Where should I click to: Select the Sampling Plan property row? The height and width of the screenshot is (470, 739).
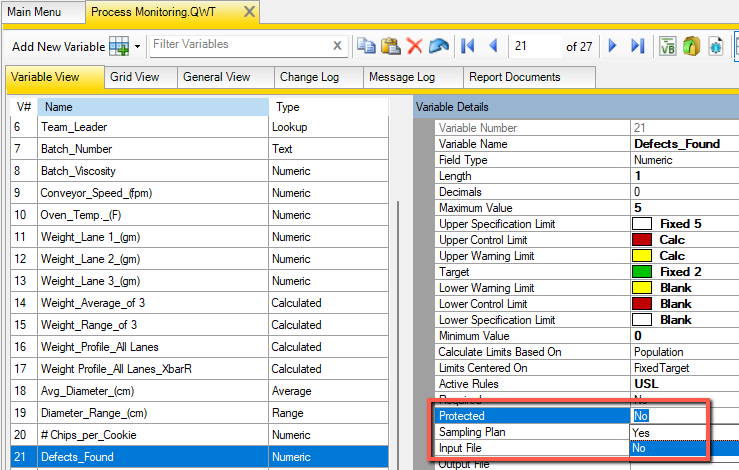click(533, 432)
